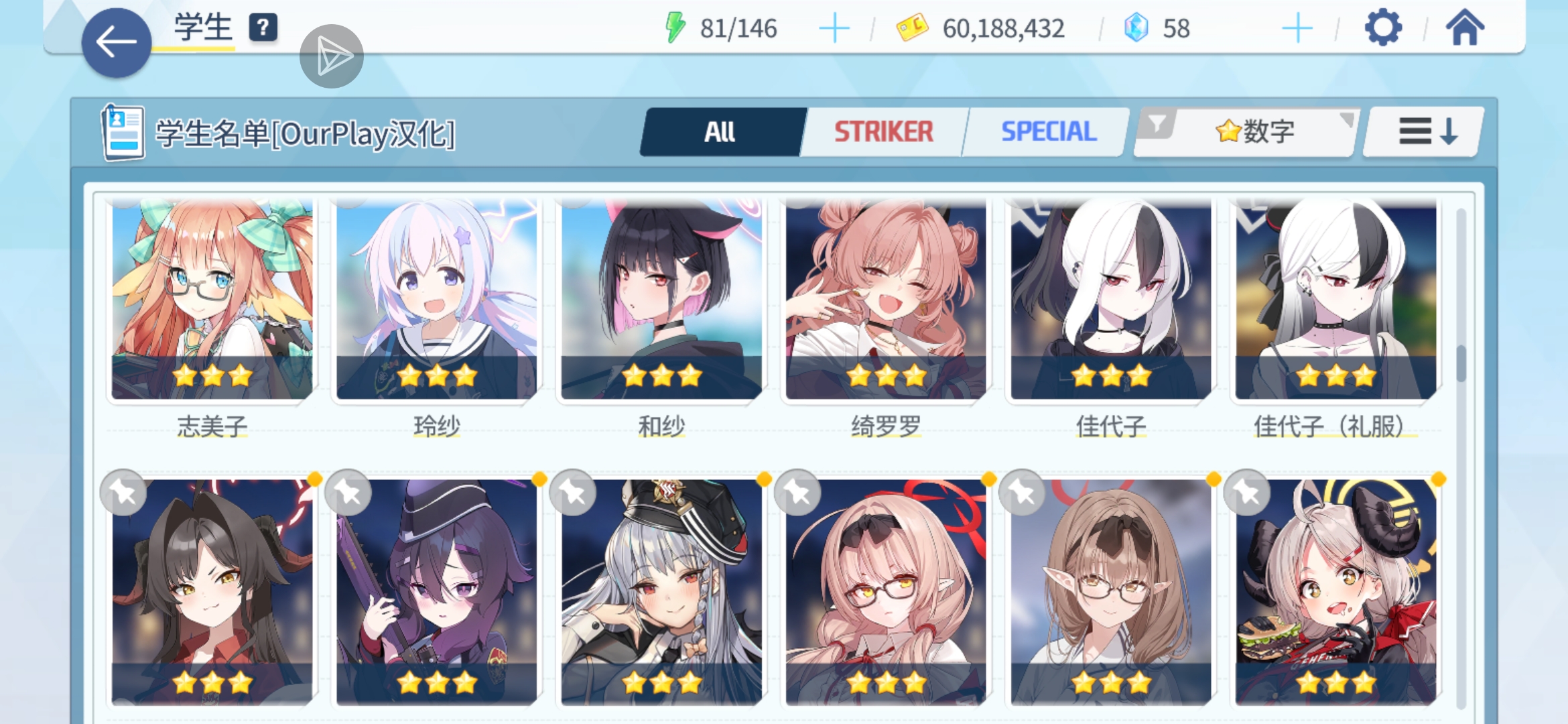Screen dimensions: 1568x724
Task: Open the 数字 star sort dropdown
Action: 1254,131
